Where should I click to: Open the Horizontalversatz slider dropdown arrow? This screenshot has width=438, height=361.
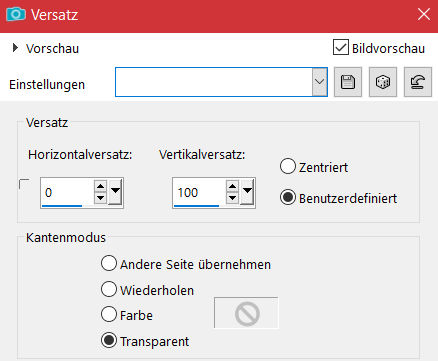pyautogui.click(x=115, y=192)
